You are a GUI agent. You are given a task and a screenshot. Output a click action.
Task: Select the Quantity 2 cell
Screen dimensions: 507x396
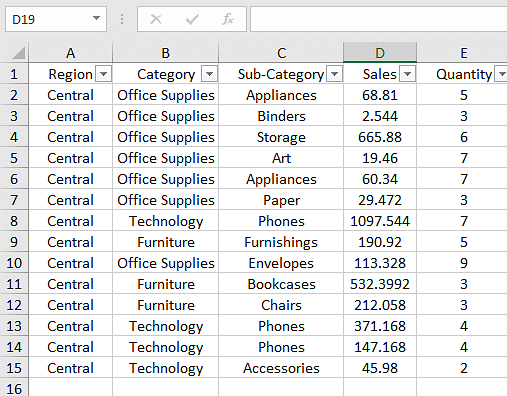point(463,368)
